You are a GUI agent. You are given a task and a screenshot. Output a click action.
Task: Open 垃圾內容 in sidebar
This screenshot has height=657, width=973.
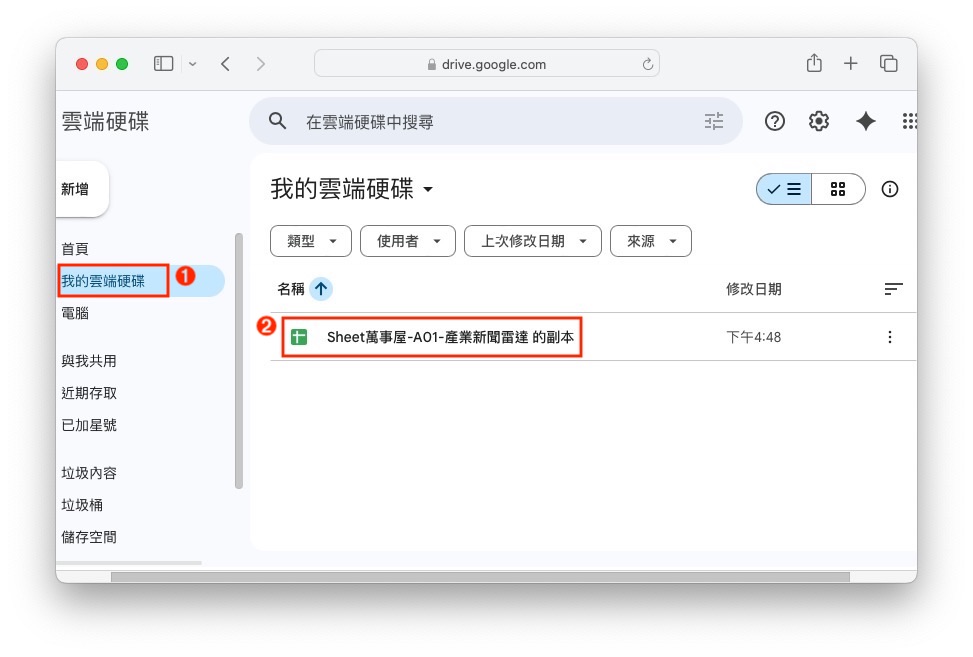pos(89,473)
